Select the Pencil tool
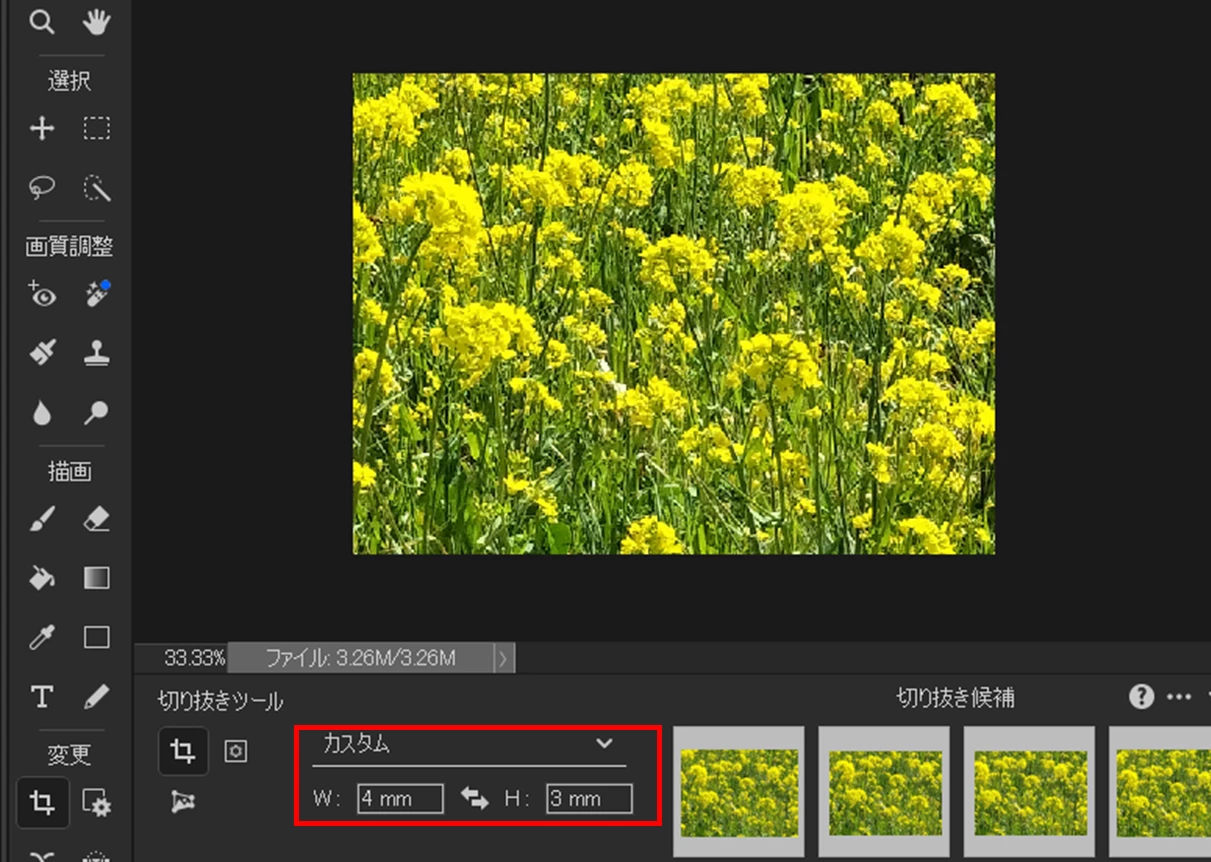Image resolution: width=1211 pixels, height=862 pixels. tap(96, 696)
